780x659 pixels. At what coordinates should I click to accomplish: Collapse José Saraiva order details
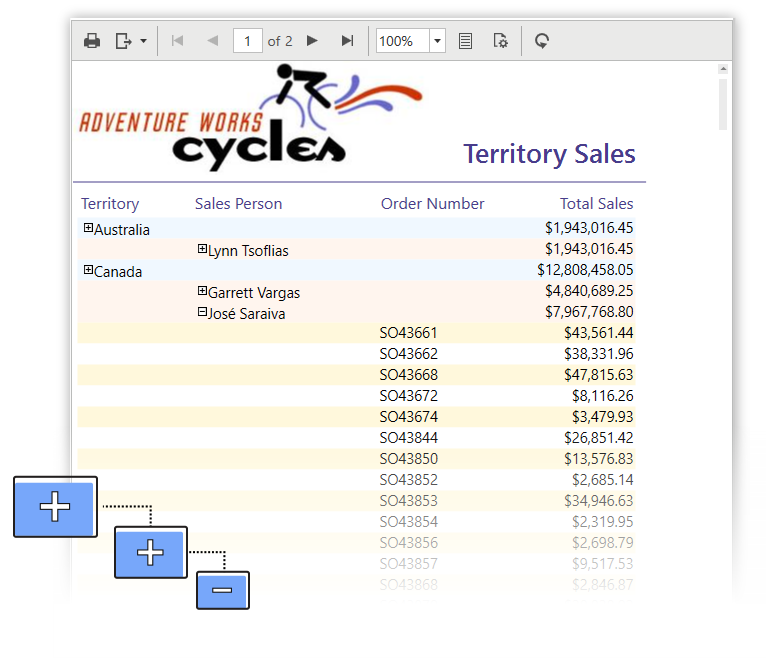(x=202, y=312)
